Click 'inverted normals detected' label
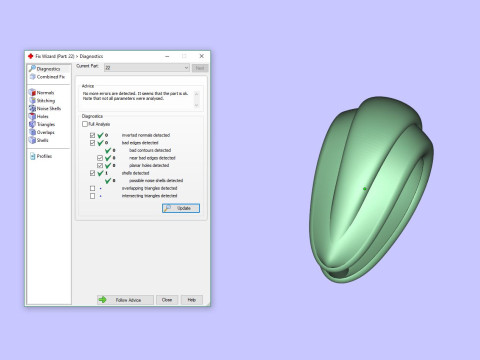The image size is (480, 360). 146,135
